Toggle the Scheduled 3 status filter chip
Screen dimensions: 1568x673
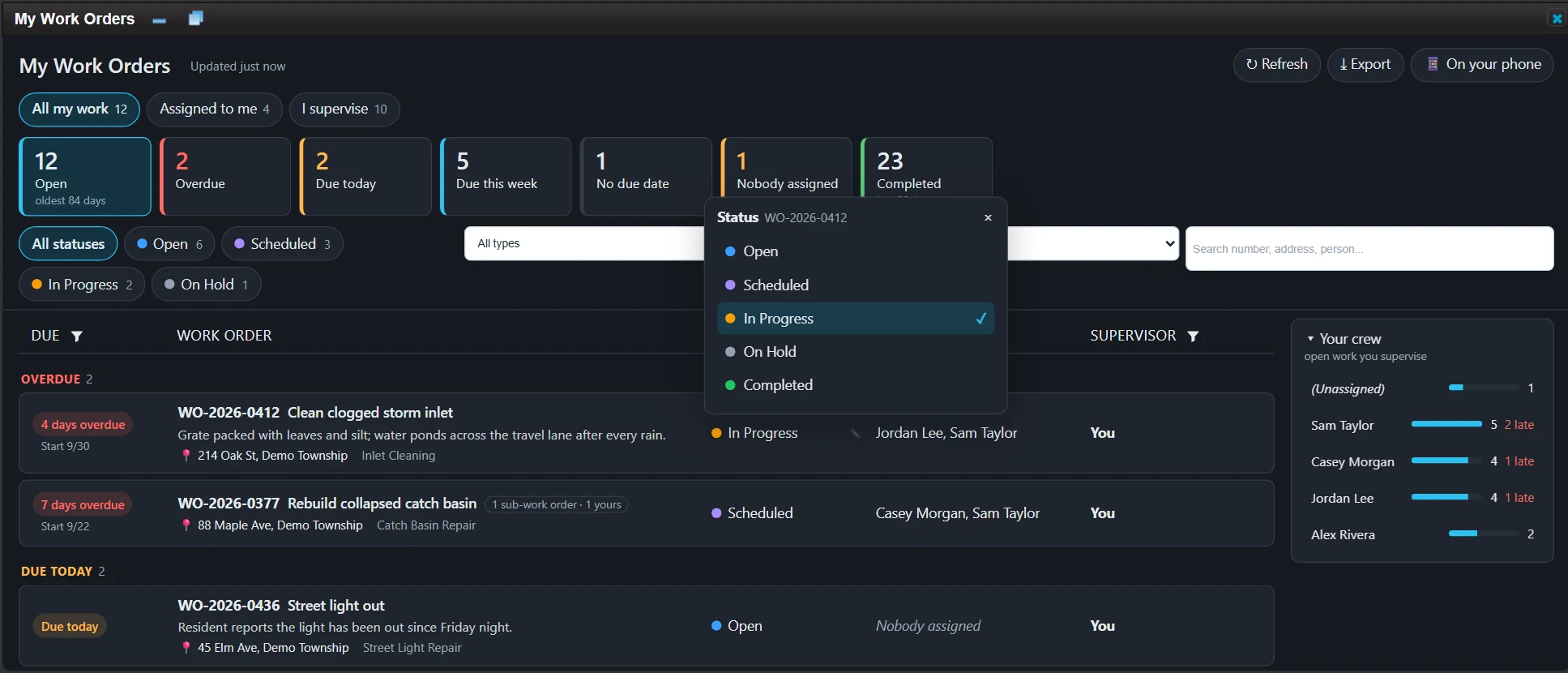coord(282,244)
